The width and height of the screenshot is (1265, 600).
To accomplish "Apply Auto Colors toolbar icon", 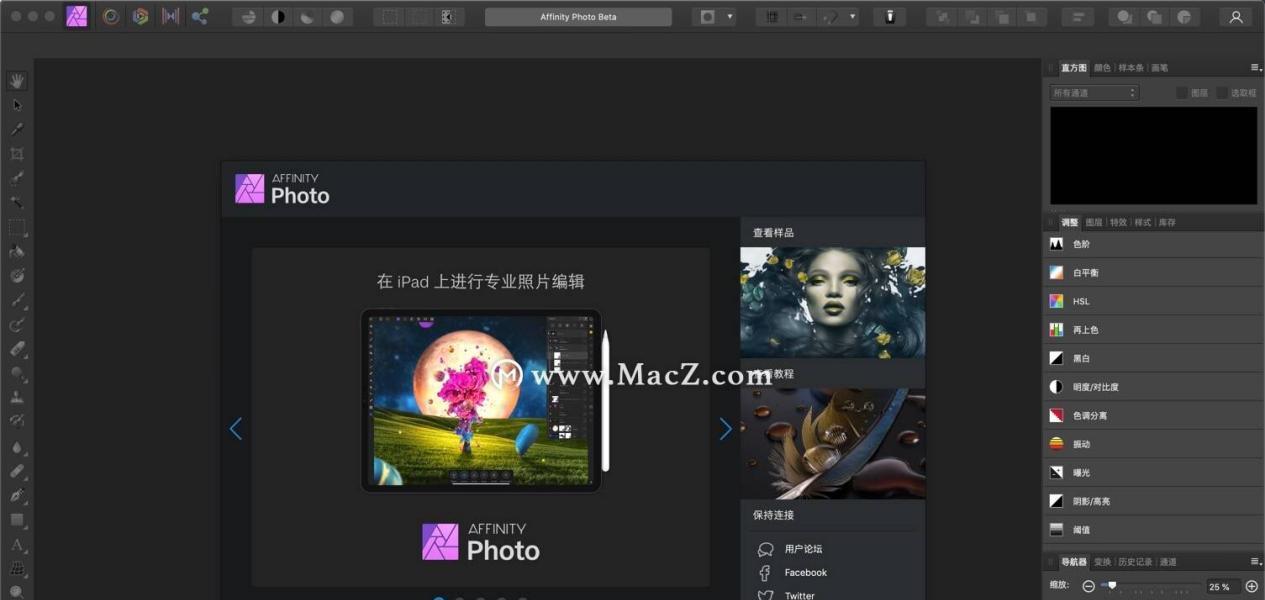I will tap(308, 17).
